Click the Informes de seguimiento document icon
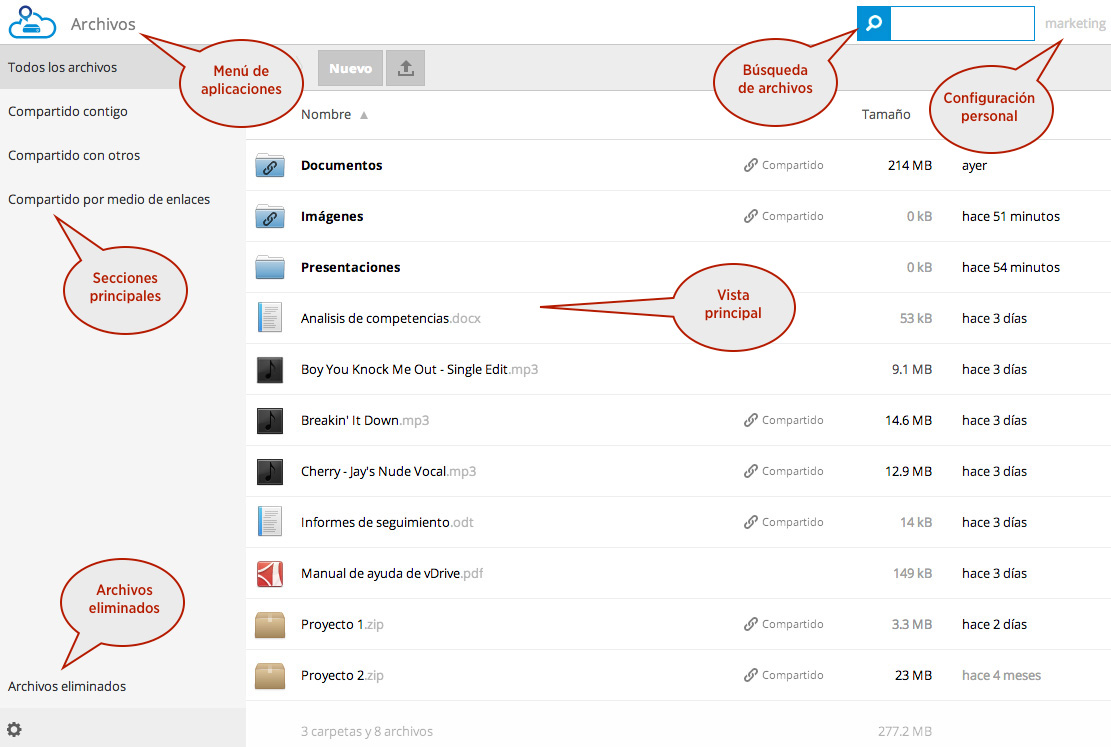The width and height of the screenshot is (1111, 747). [270, 522]
